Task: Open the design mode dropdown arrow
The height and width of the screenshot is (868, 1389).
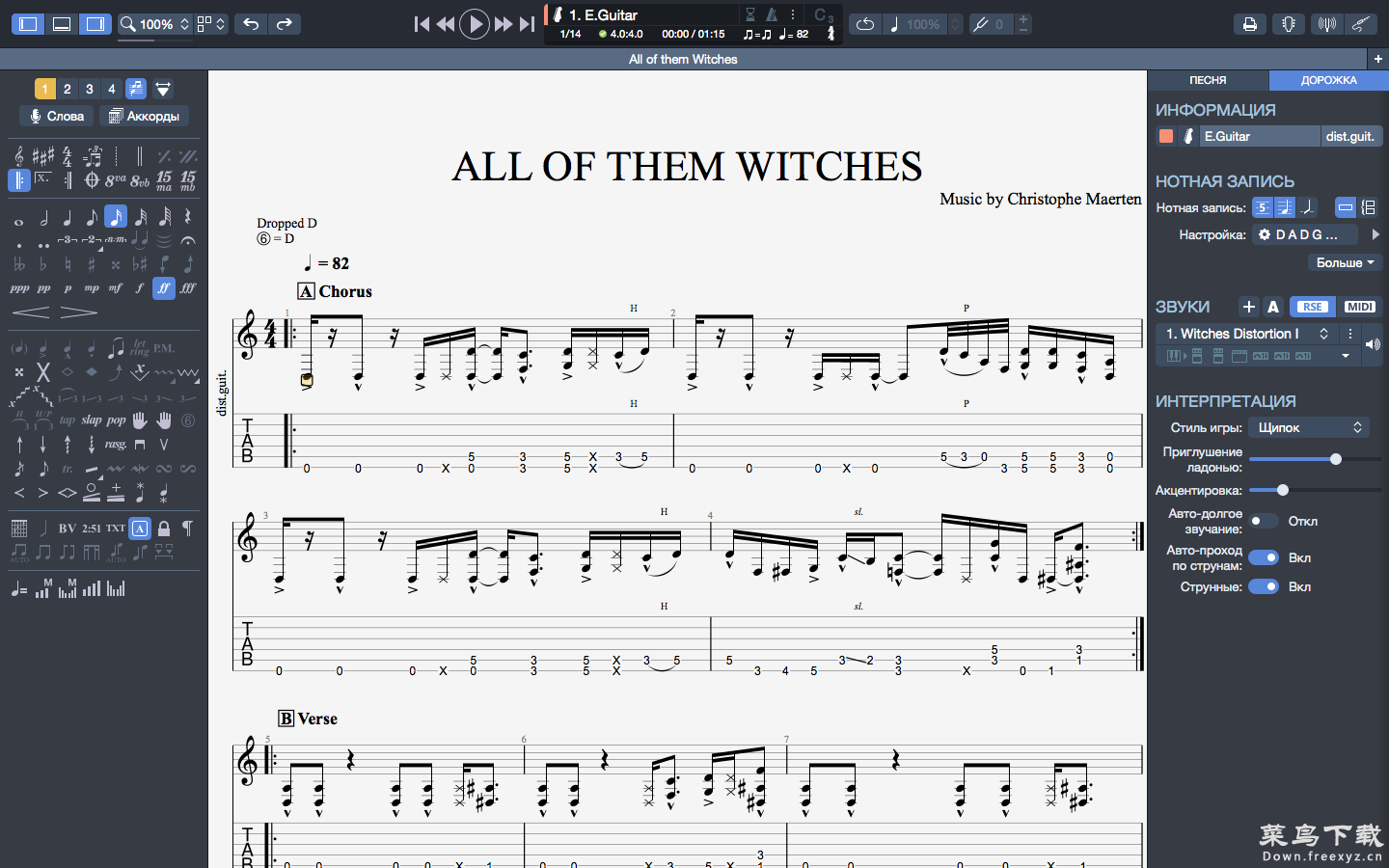Action: click(163, 89)
